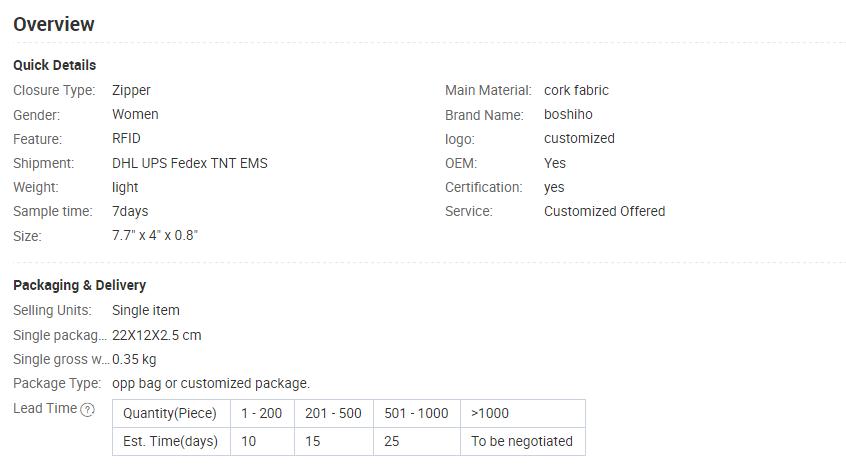The height and width of the screenshot is (471, 846).
Task: Click the Quantity(Piece) table header cell
Action: click(x=171, y=413)
